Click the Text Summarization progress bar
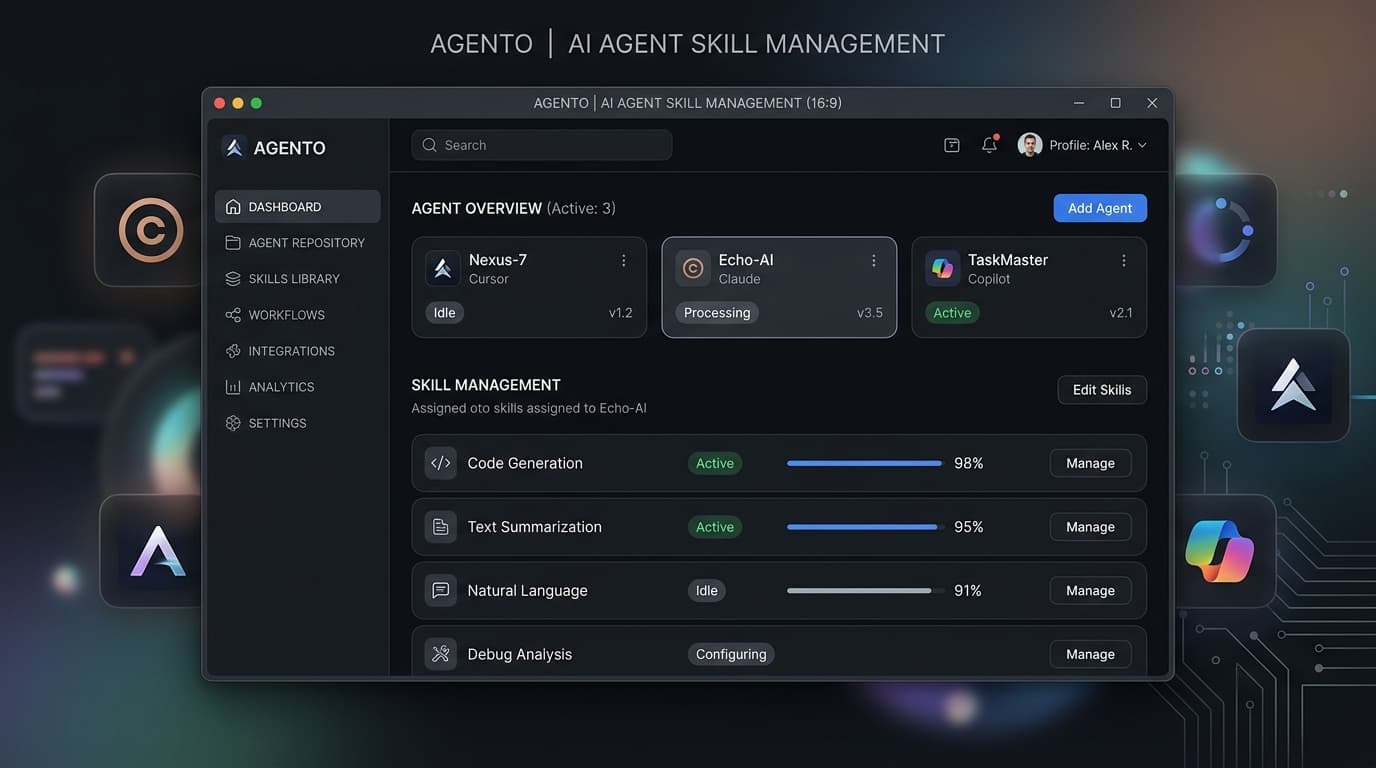 click(x=865, y=527)
